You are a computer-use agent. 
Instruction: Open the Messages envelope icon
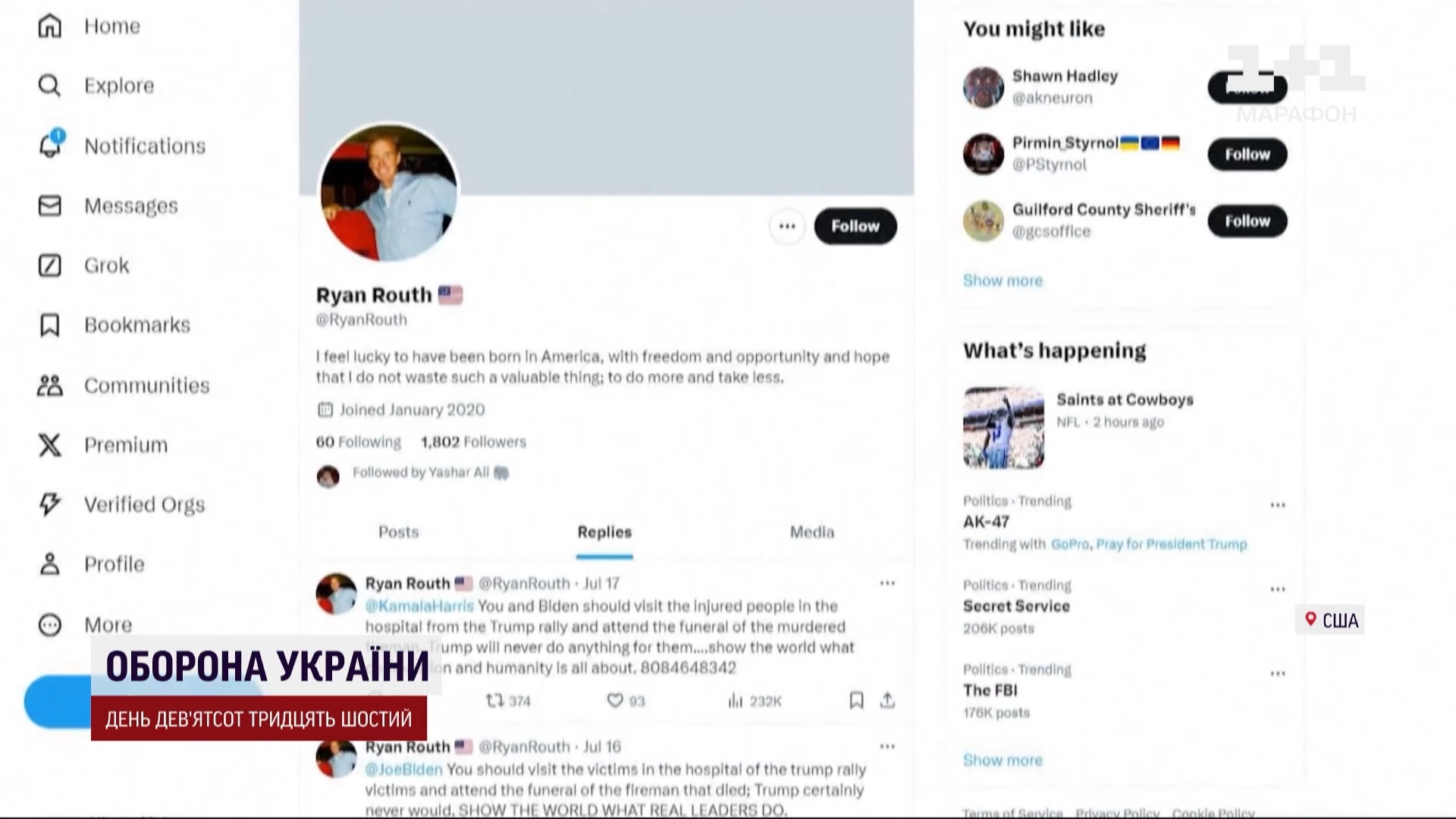pyautogui.click(x=49, y=206)
